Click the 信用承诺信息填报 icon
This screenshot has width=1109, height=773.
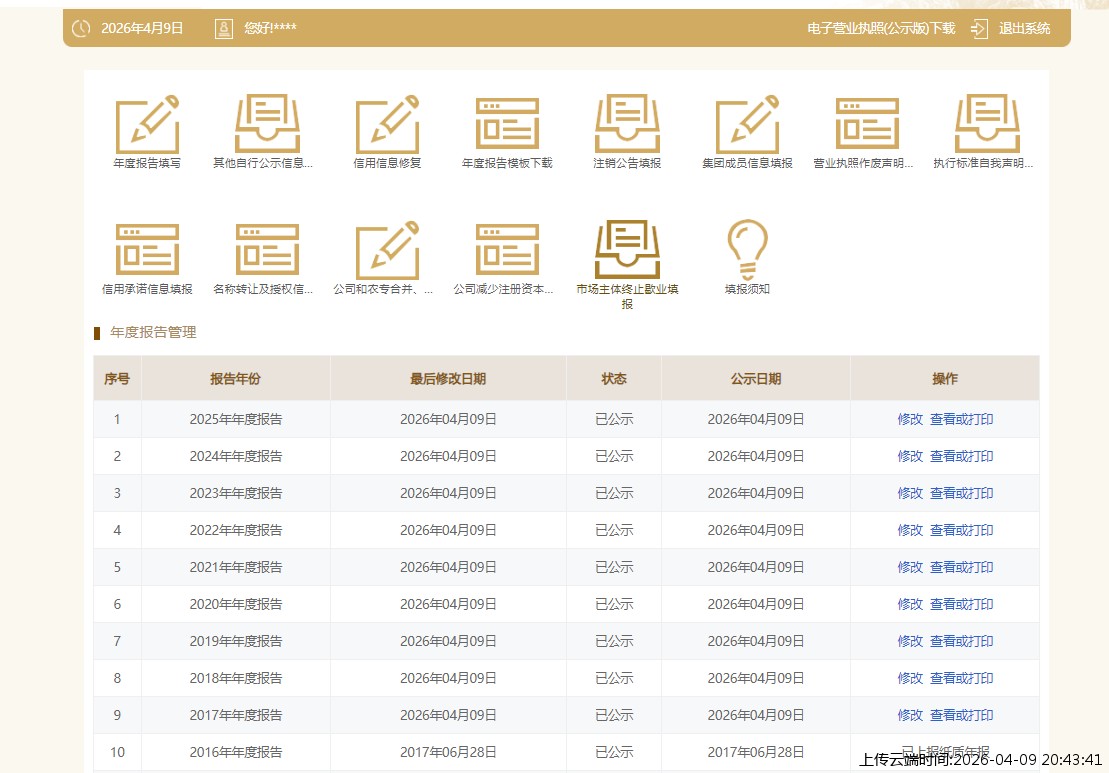coord(147,250)
